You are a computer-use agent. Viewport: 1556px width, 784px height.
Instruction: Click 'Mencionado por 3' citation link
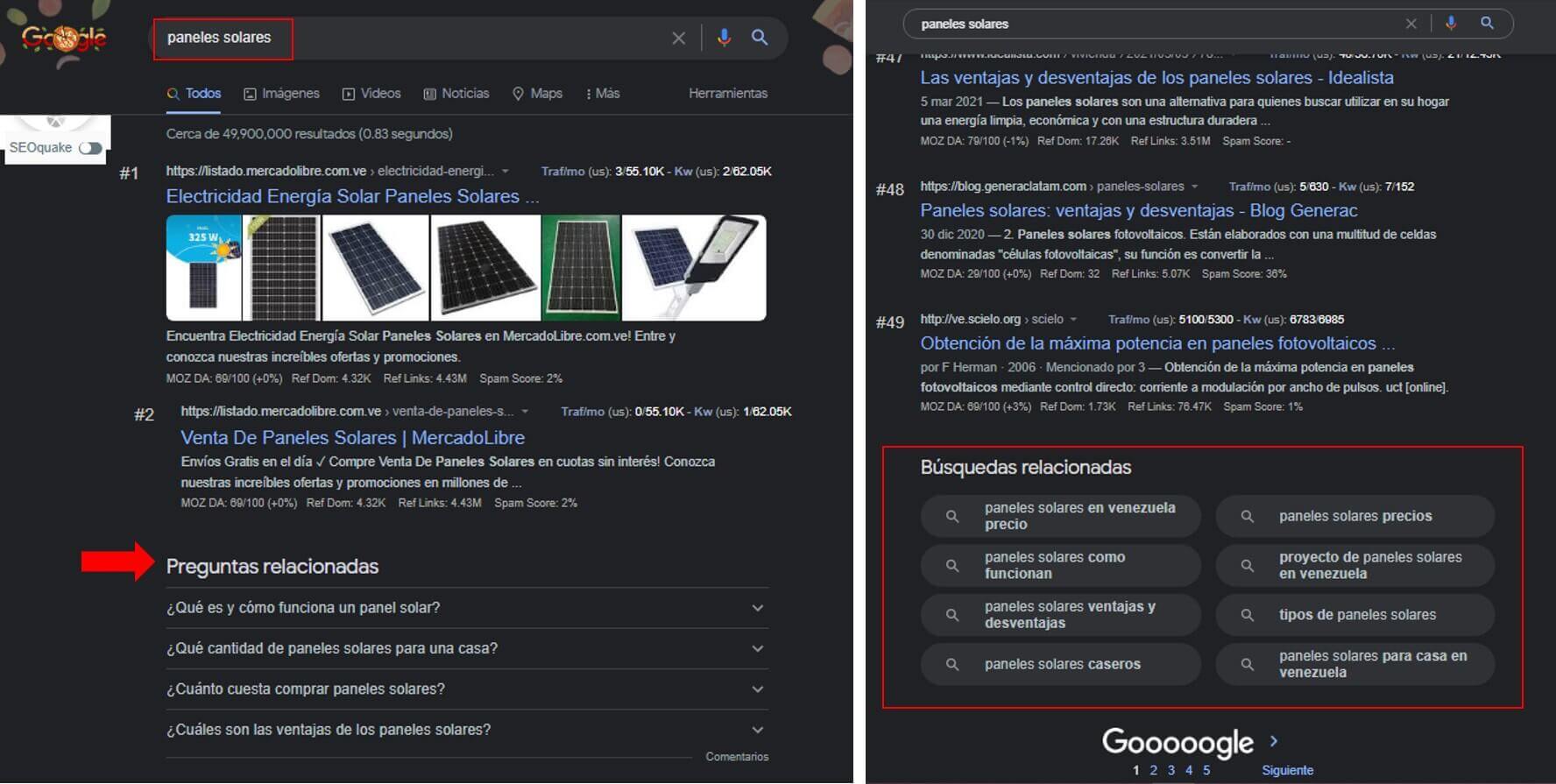click(x=1095, y=367)
